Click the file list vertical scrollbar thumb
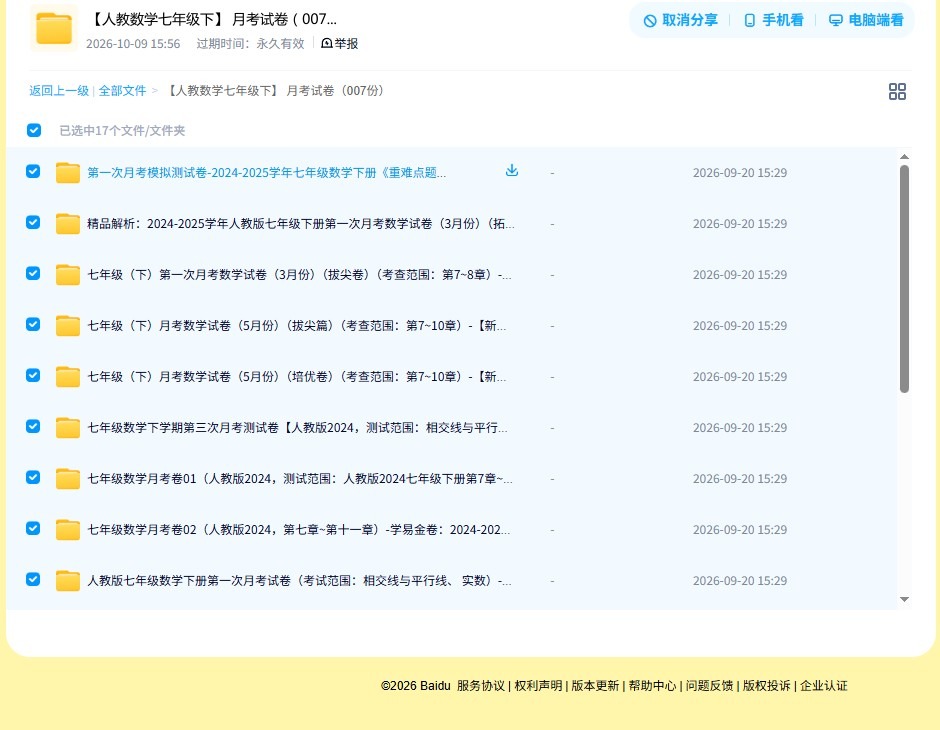This screenshot has width=940, height=730. 904,279
